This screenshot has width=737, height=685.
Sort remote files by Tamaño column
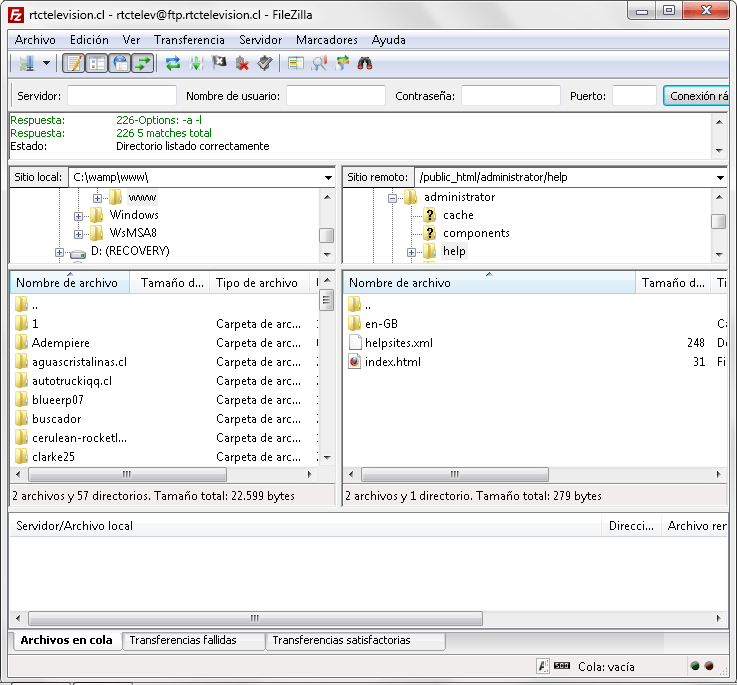pos(674,283)
